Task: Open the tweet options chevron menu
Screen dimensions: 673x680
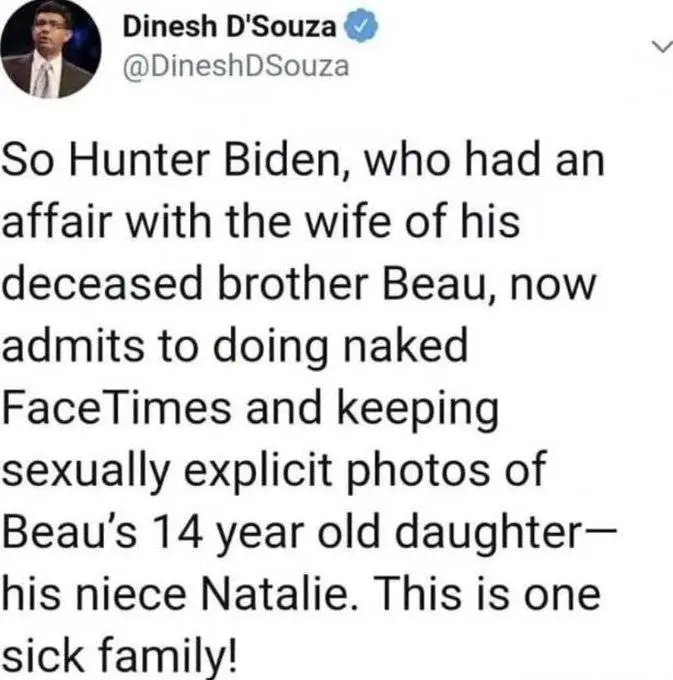Action: pyautogui.click(x=659, y=46)
